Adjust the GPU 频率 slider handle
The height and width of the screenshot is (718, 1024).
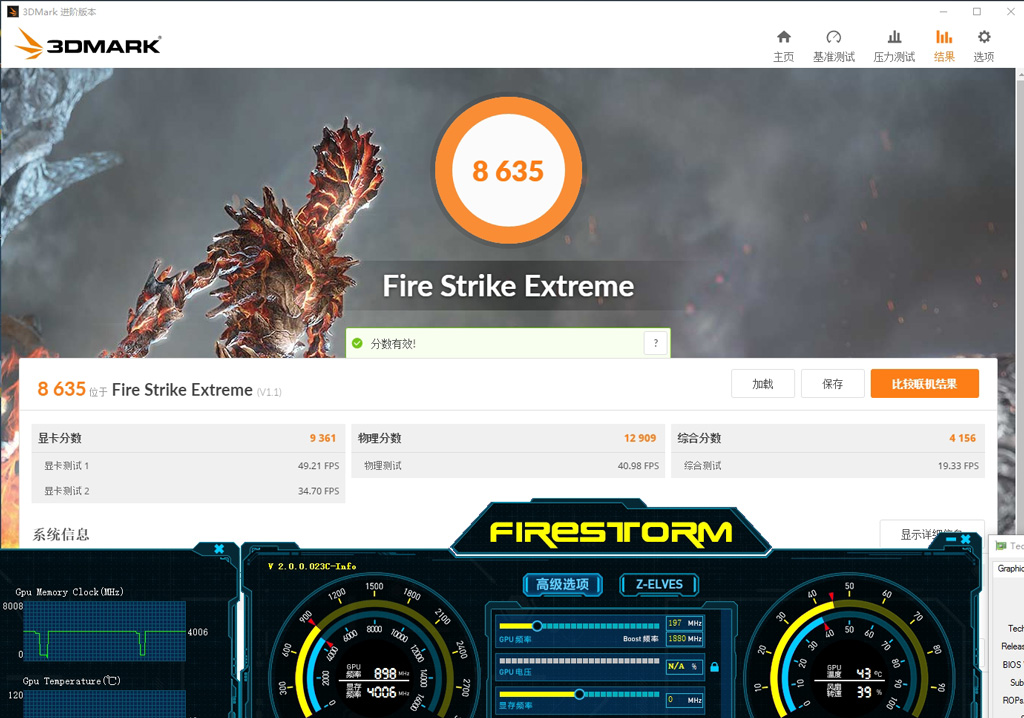tap(537, 626)
